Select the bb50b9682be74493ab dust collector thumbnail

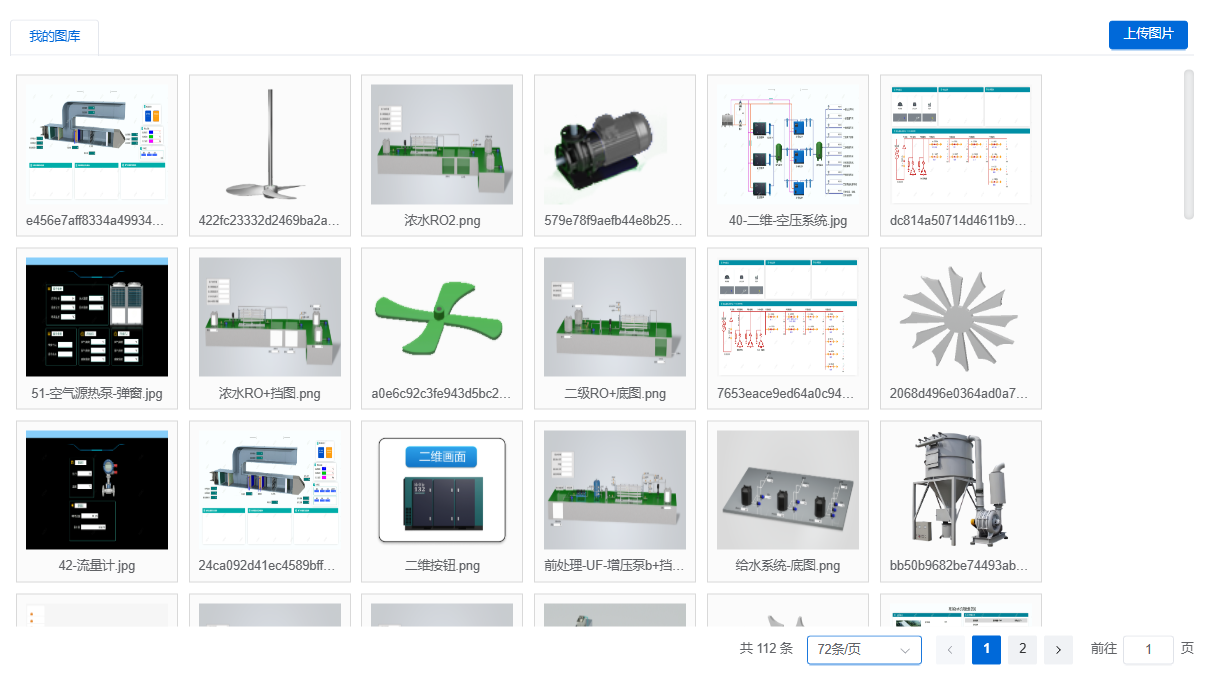(x=961, y=490)
